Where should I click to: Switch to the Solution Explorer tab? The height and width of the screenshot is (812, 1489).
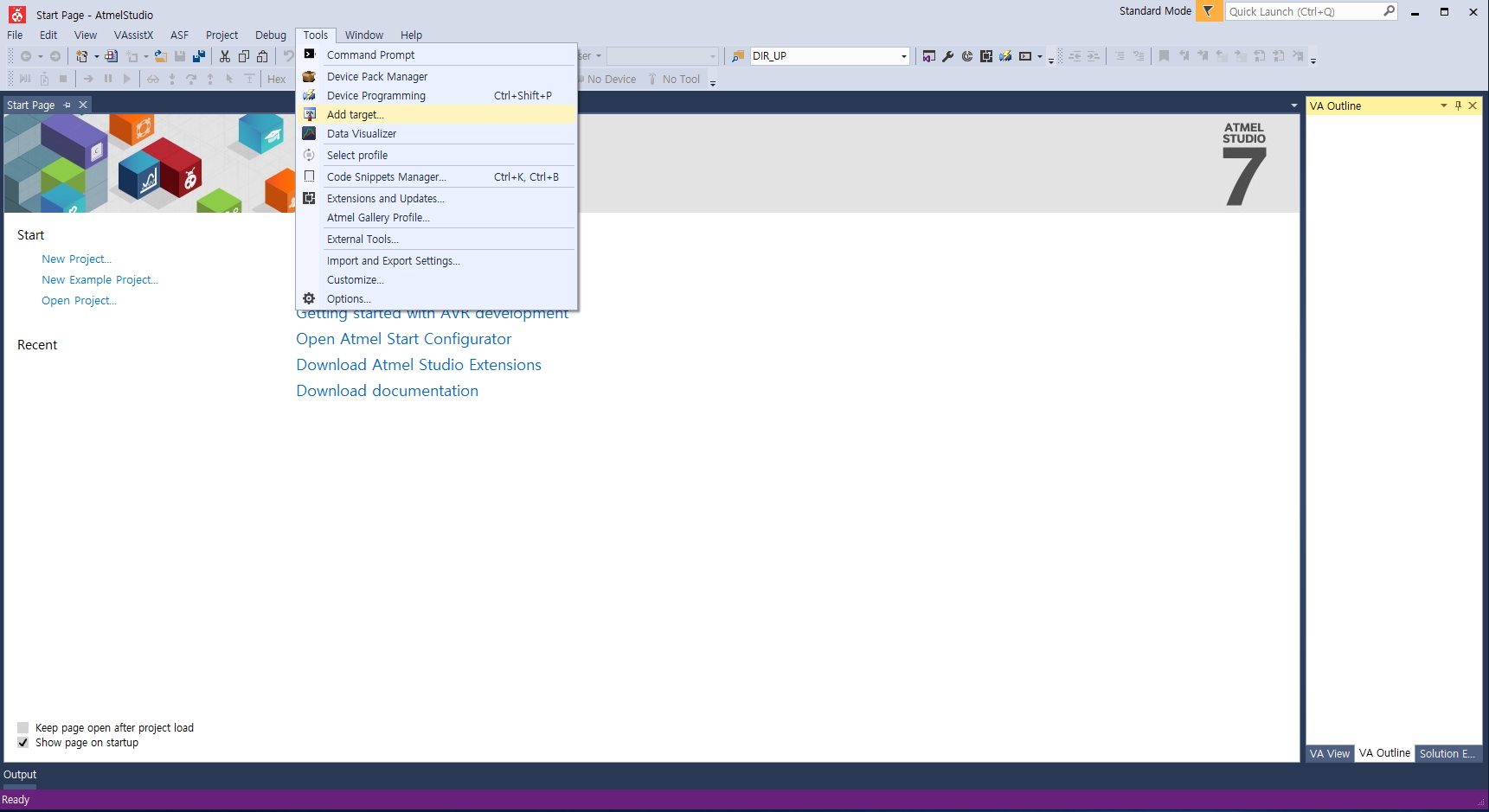click(x=1447, y=753)
